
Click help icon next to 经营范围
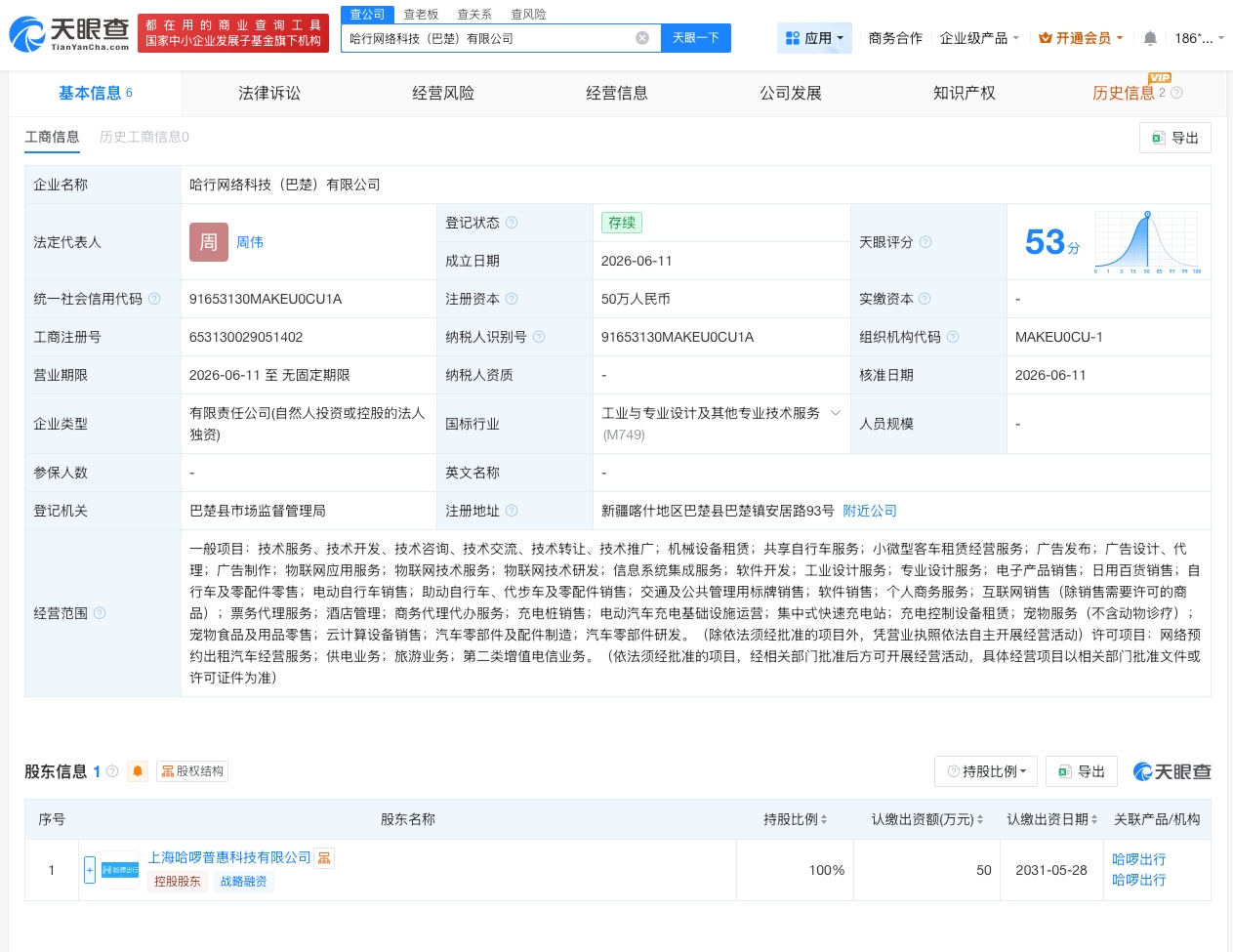[x=100, y=613]
